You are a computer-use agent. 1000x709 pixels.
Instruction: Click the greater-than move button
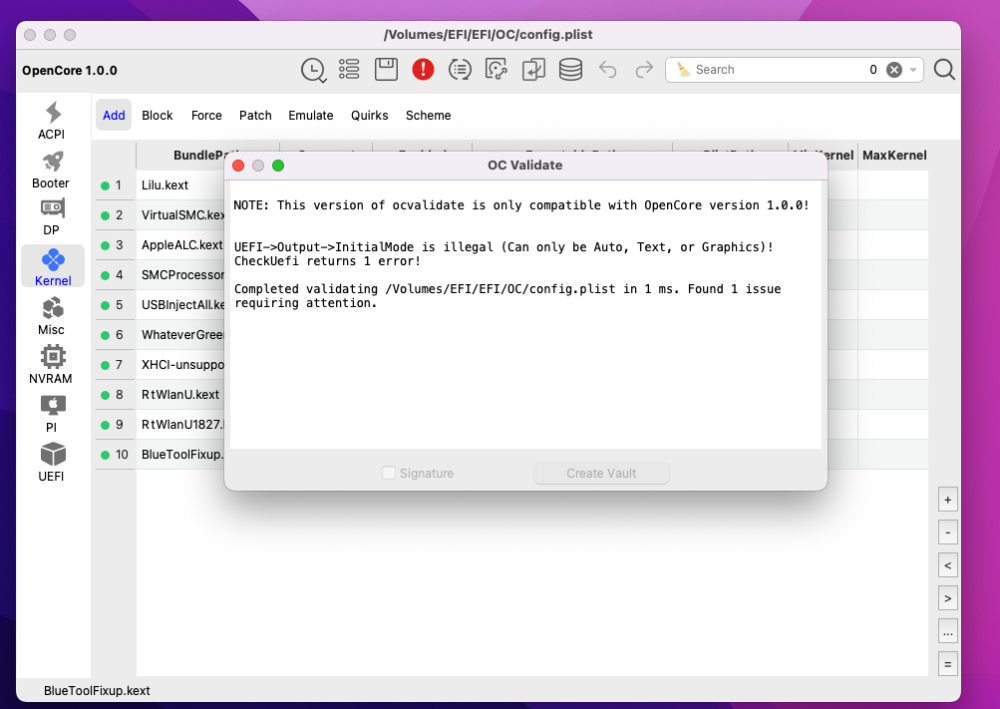pos(948,599)
